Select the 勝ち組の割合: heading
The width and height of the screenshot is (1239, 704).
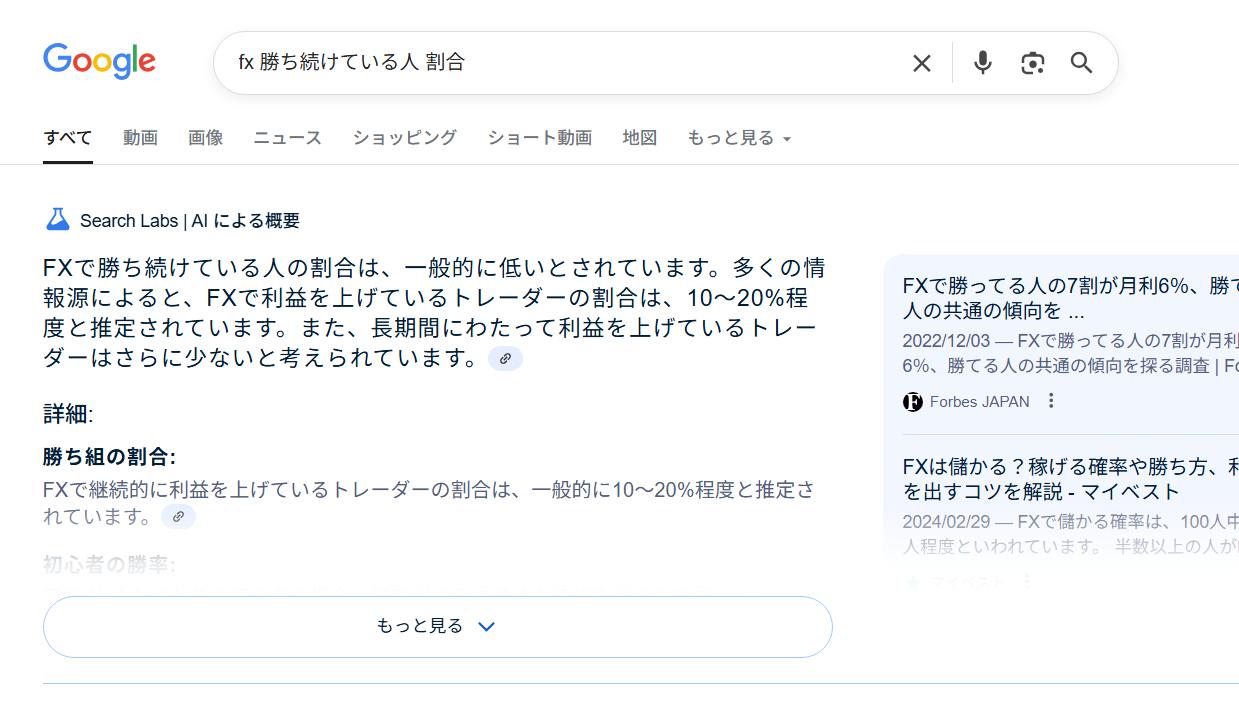click(109, 457)
